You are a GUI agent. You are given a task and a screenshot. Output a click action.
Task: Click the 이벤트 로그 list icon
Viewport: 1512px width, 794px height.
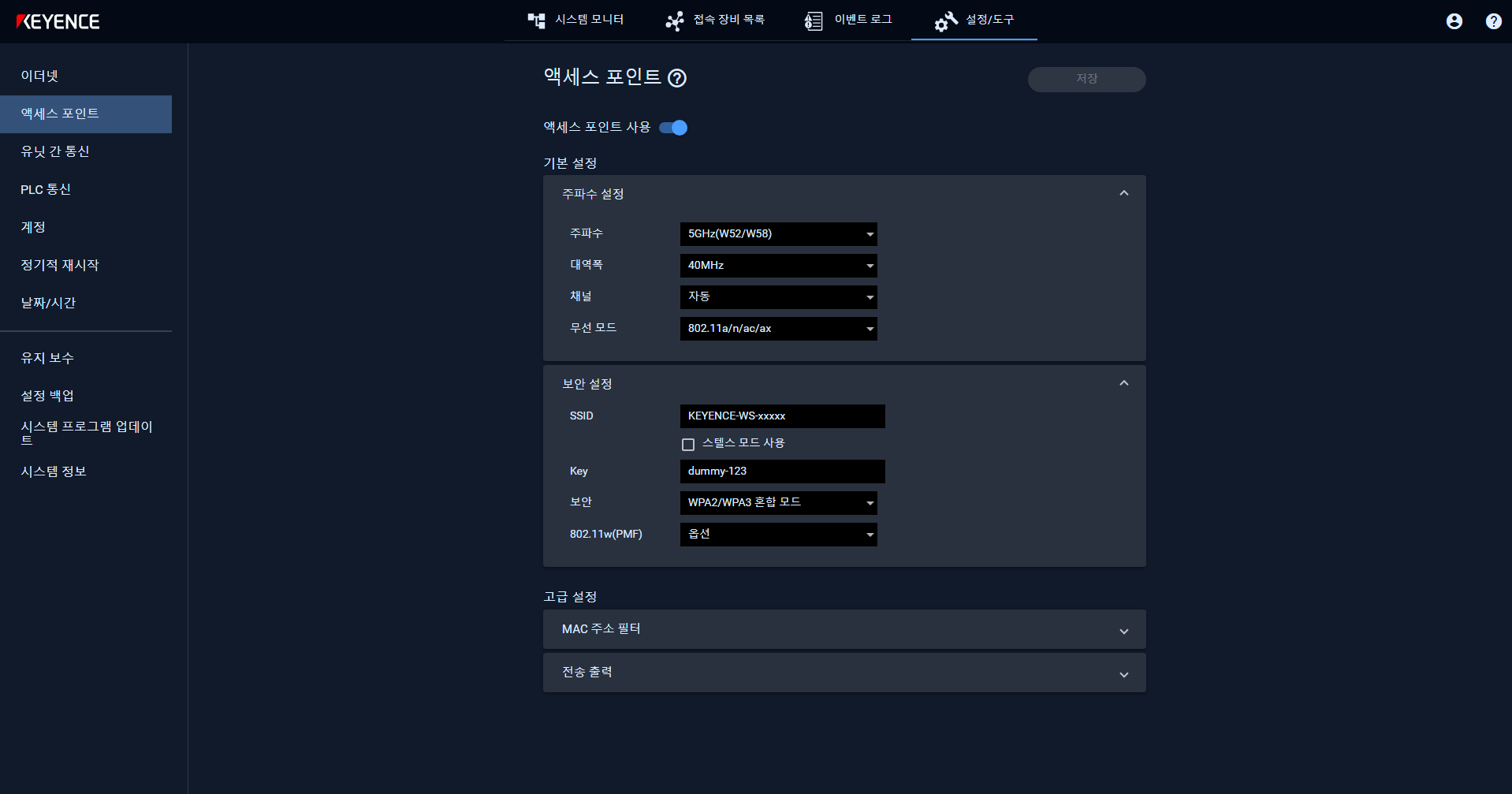813,21
